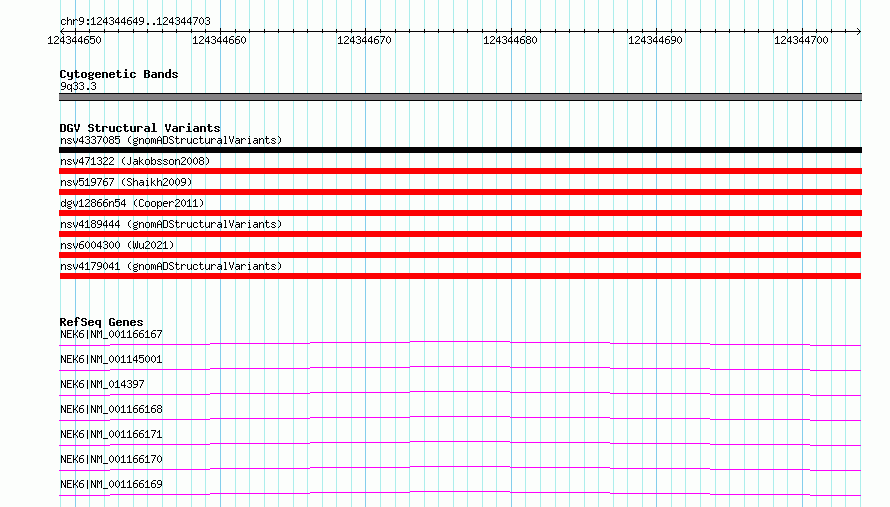Click ruler position 124344700
This screenshot has height=507, width=890.
tap(801, 40)
